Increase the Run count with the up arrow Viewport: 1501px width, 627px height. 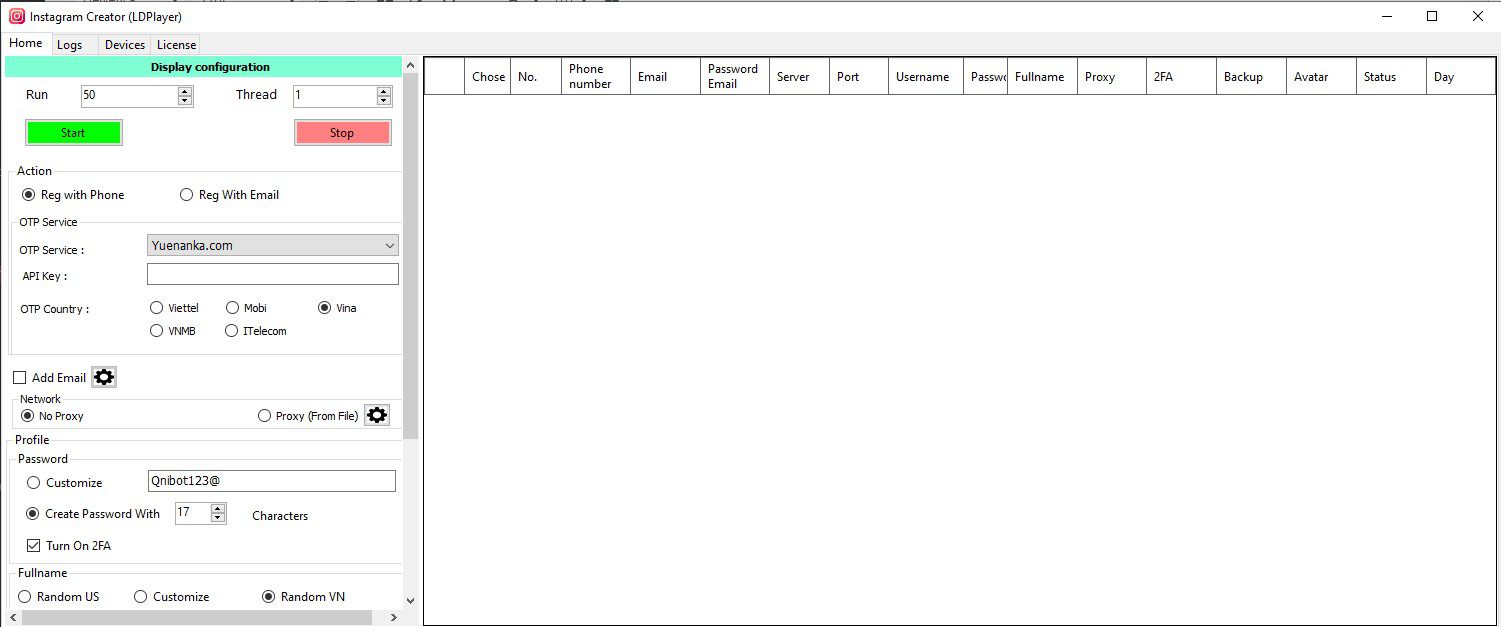(x=184, y=91)
